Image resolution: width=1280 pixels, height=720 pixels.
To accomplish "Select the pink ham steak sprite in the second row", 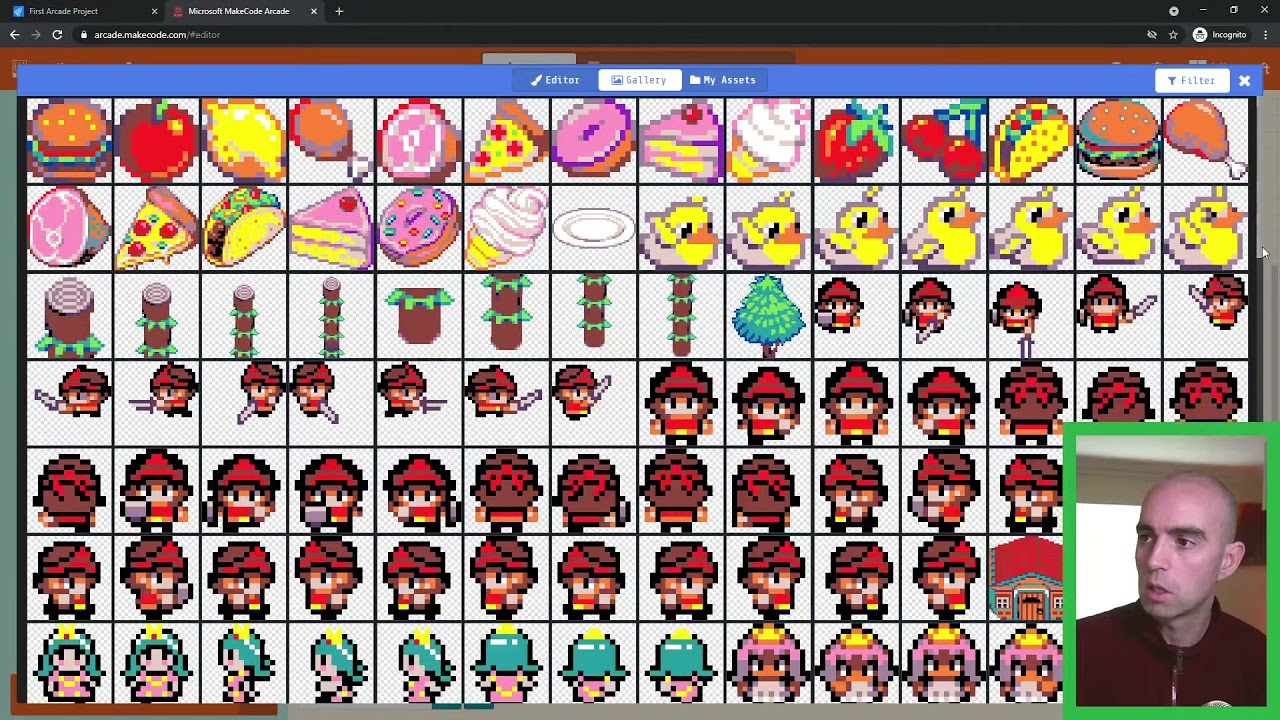I will (70, 228).
